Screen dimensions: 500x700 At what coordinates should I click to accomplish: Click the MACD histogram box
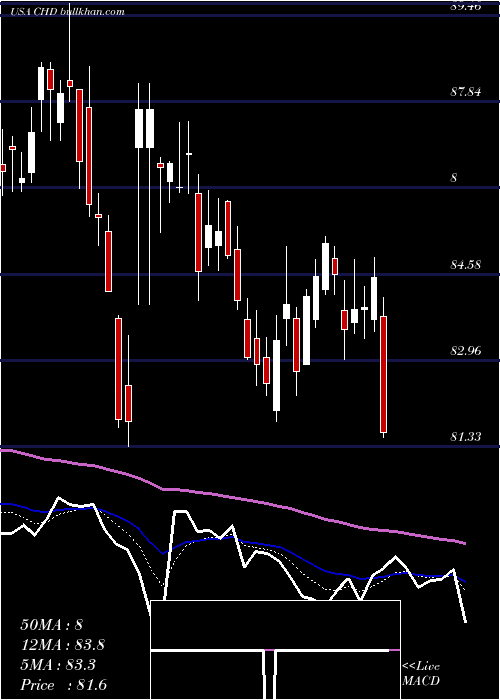pos(275,650)
